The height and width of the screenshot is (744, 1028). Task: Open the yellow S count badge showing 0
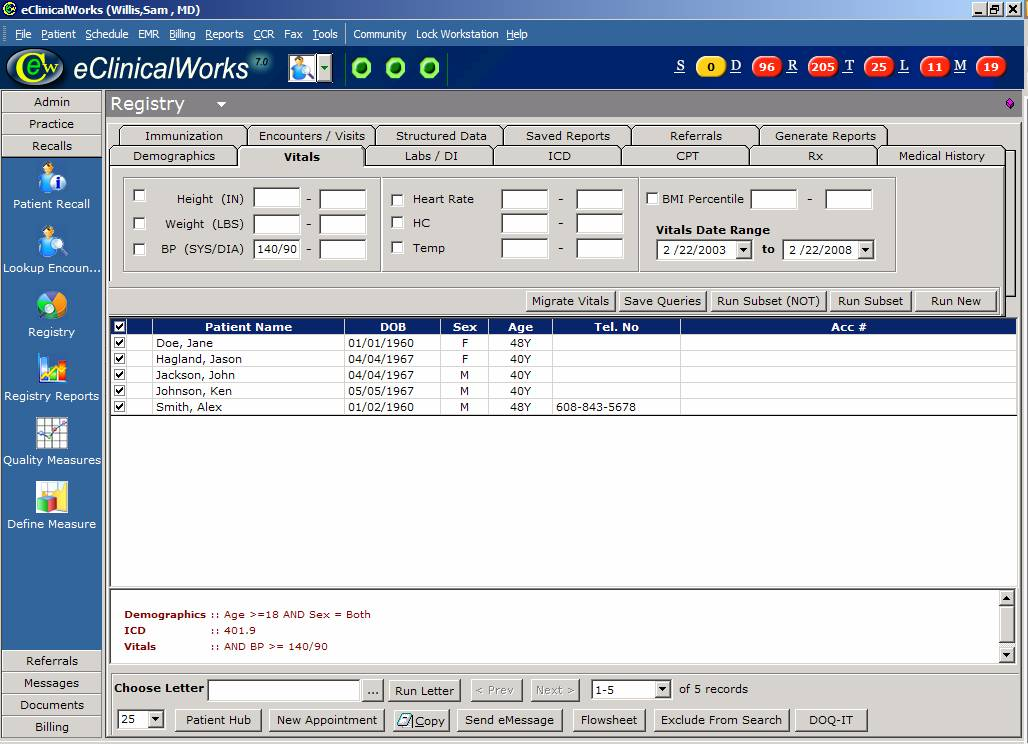pyautogui.click(x=711, y=67)
